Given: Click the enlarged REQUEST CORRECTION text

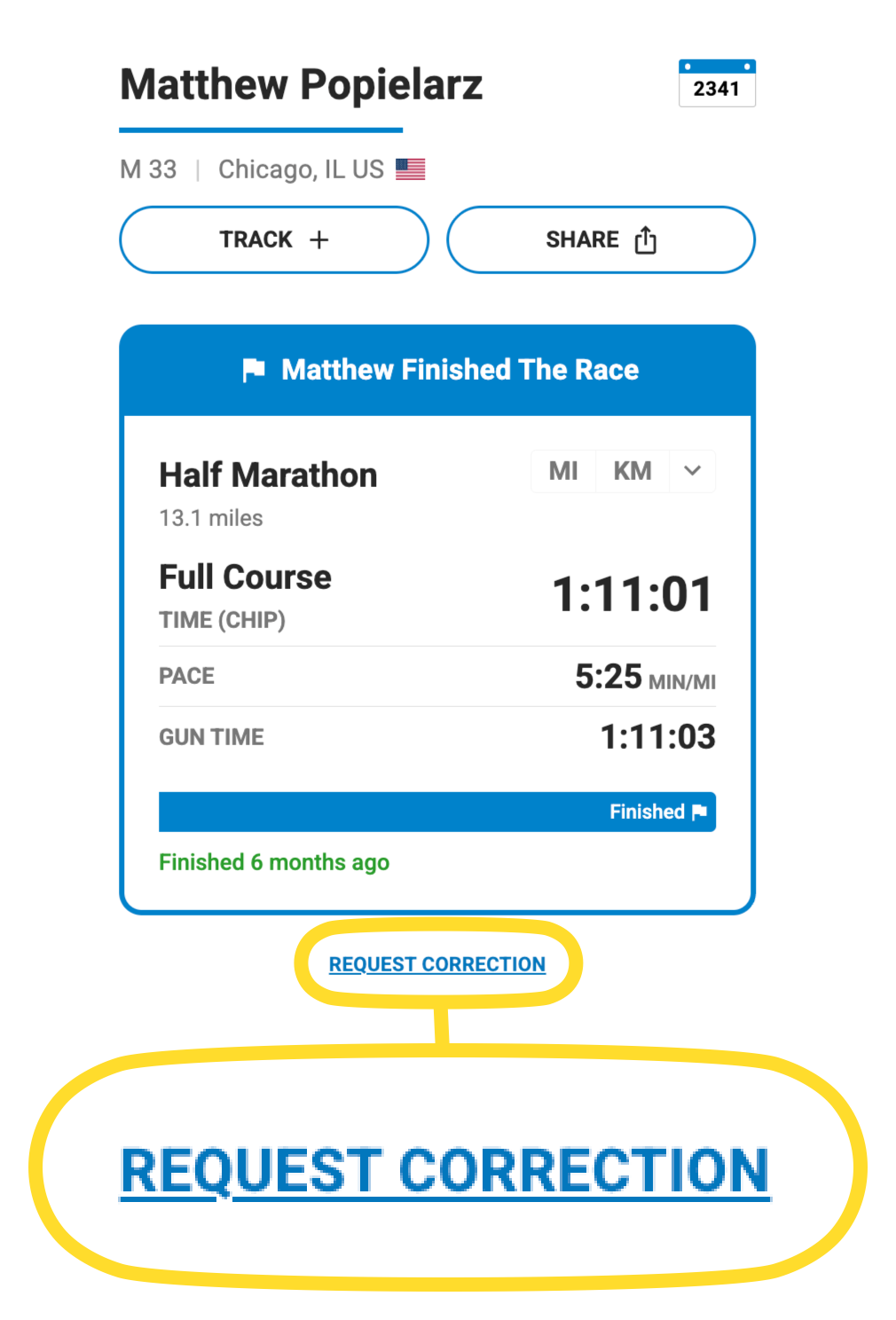Looking at the screenshot, I should pyautogui.click(x=444, y=1171).
